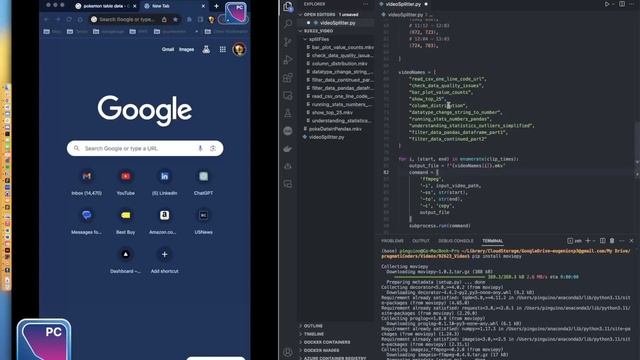The image size is (640, 360).
Task: Open the Testing flask view
Action: tap(288, 113)
